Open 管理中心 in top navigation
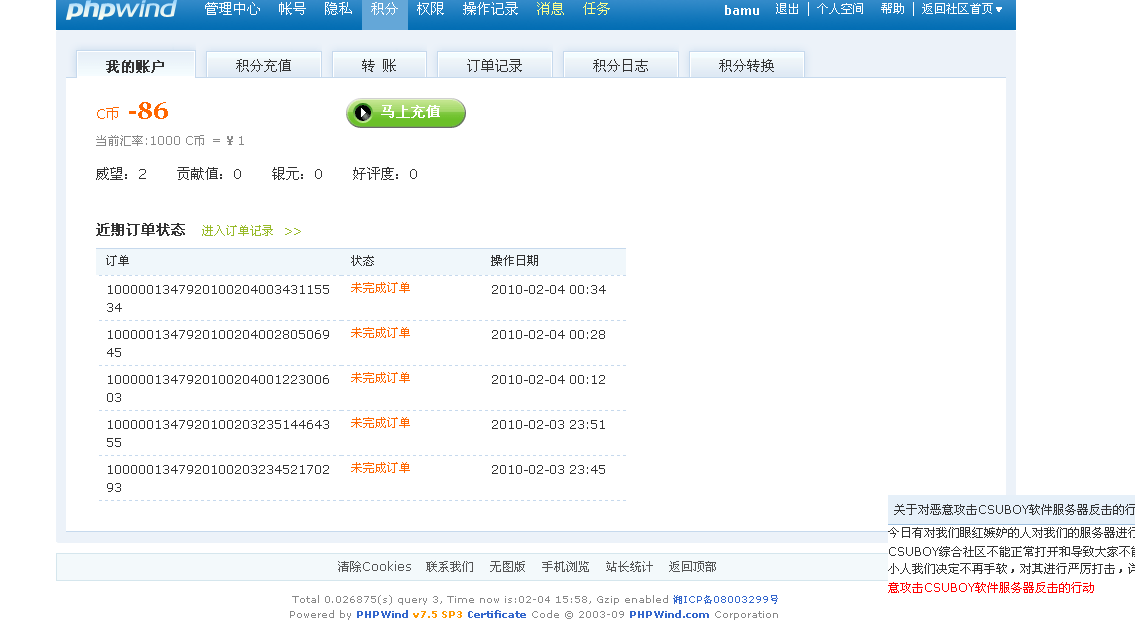Viewport: 1135px width, 633px height. [232, 9]
